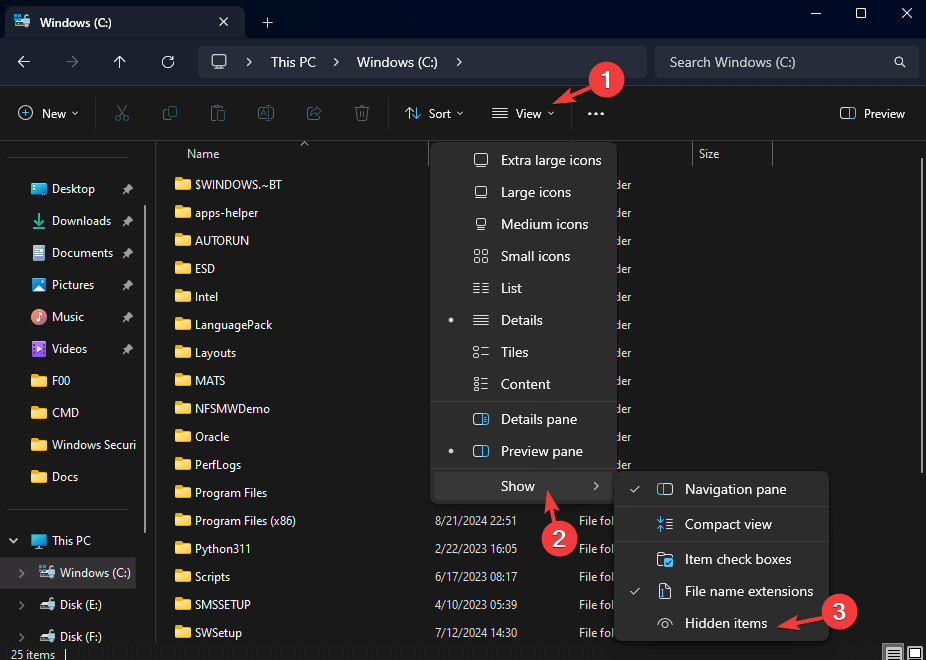Open the New dropdown
The image size is (926, 660).
tap(48, 113)
